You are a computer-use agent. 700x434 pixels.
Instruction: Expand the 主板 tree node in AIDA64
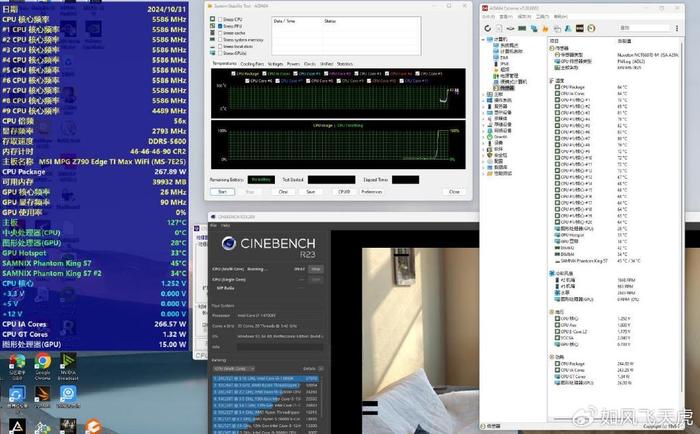[x=483, y=94]
